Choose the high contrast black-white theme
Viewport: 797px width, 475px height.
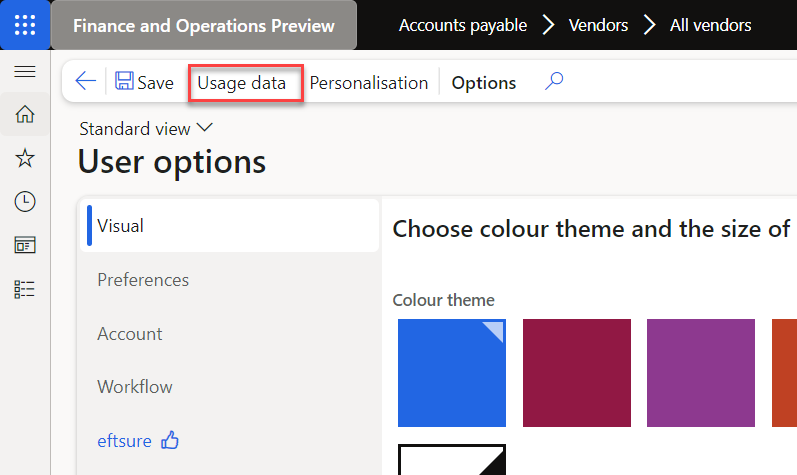point(452,460)
